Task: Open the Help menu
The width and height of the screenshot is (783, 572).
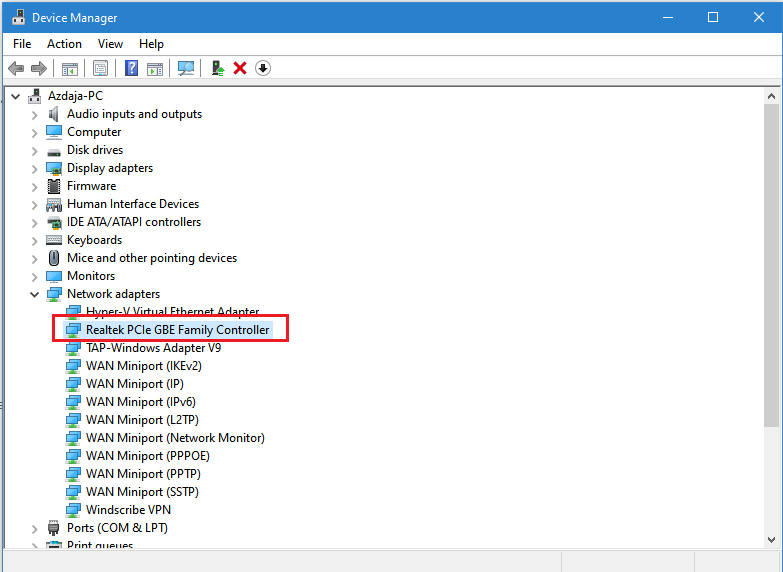Action: 151,44
